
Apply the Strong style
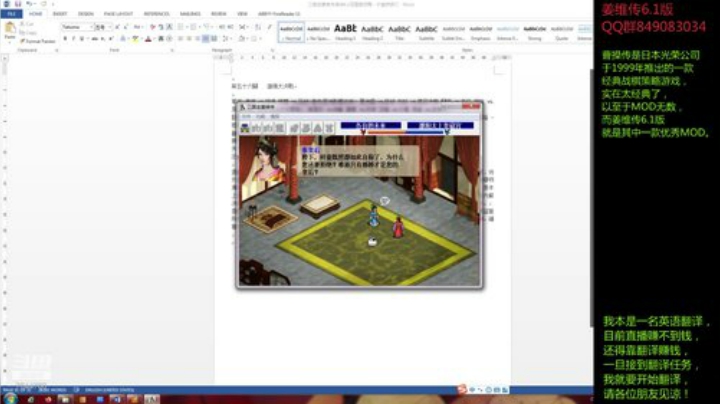point(534,32)
